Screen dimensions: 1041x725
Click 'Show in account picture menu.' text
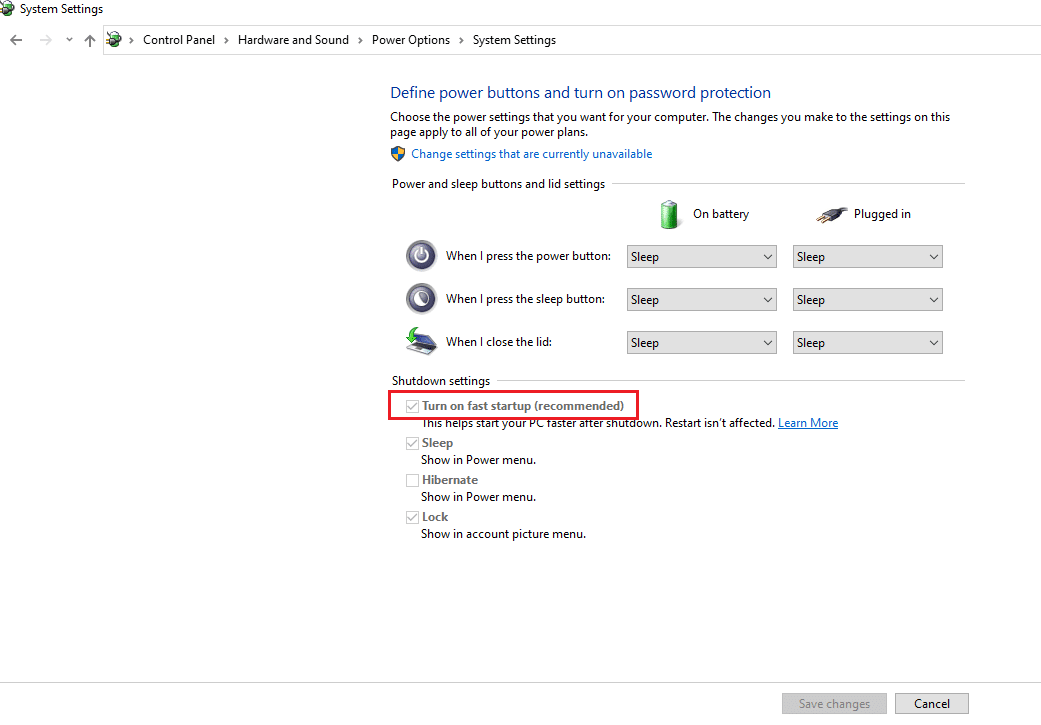(x=503, y=534)
